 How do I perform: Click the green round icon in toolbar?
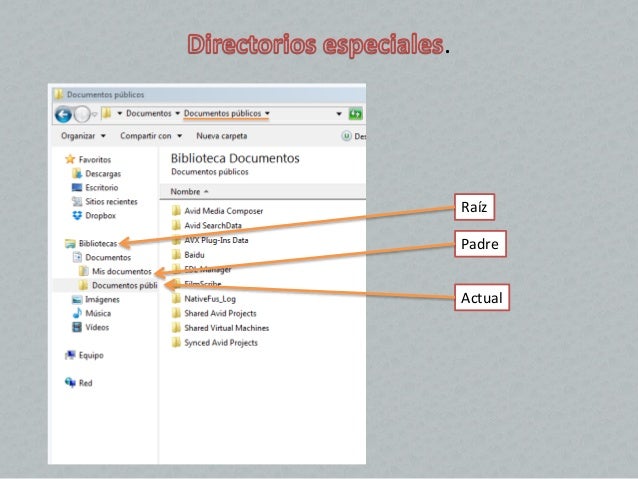[346, 136]
